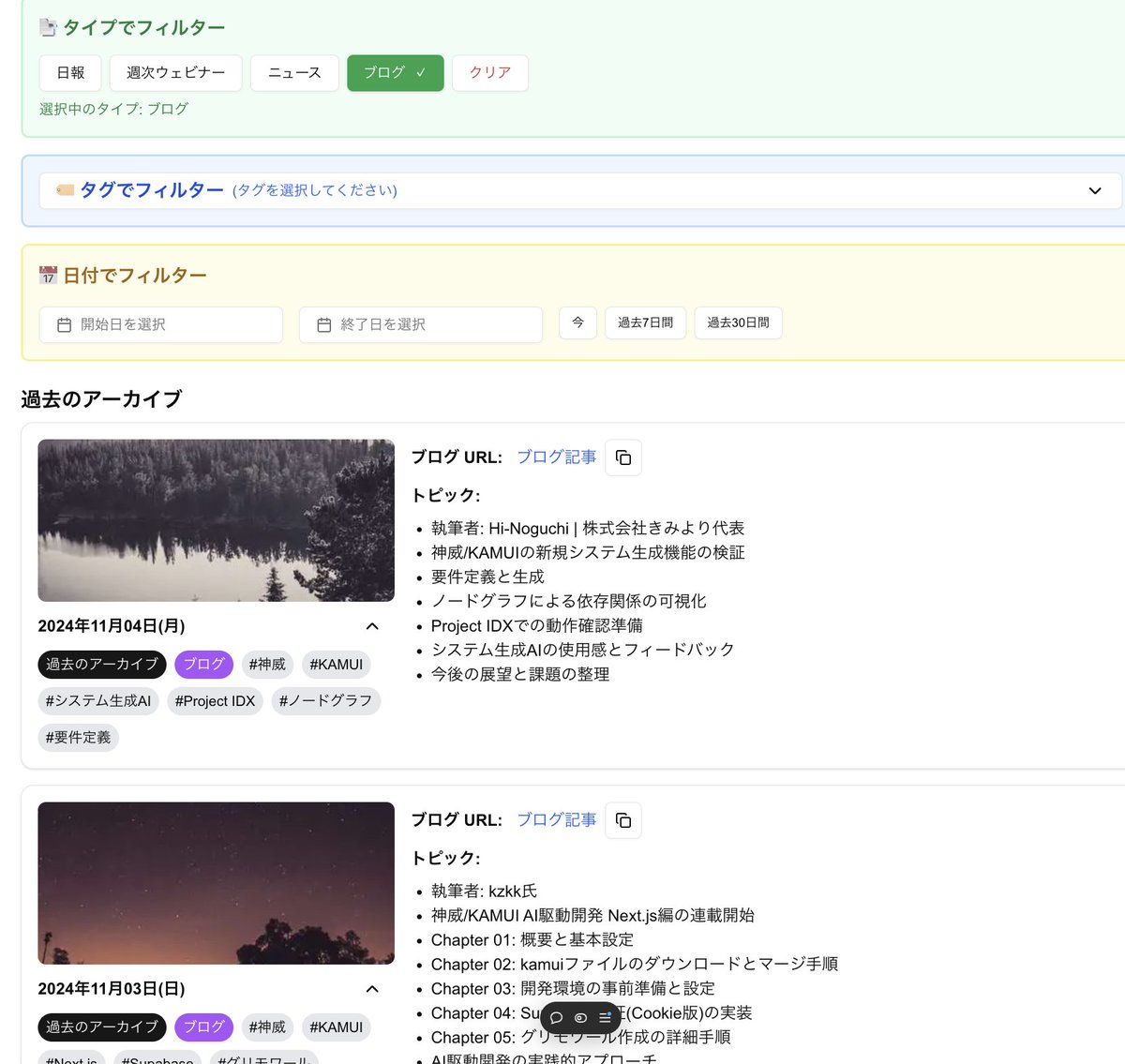Viewport: 1125px width, 1064px height.
Task: Click #KAMUI tag on November 3 entry
Action: click(336, 1027)
